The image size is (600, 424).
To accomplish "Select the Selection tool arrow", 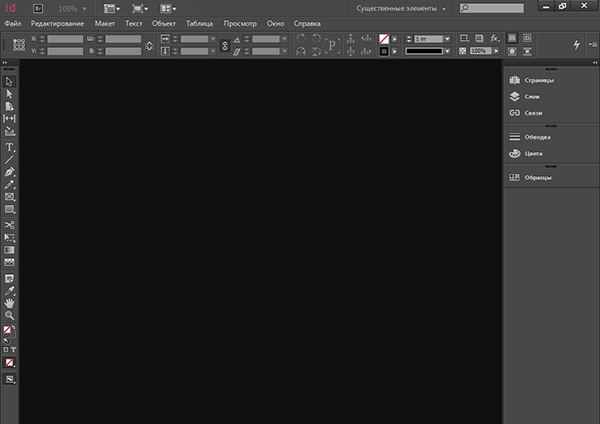I will pos(9,82).
